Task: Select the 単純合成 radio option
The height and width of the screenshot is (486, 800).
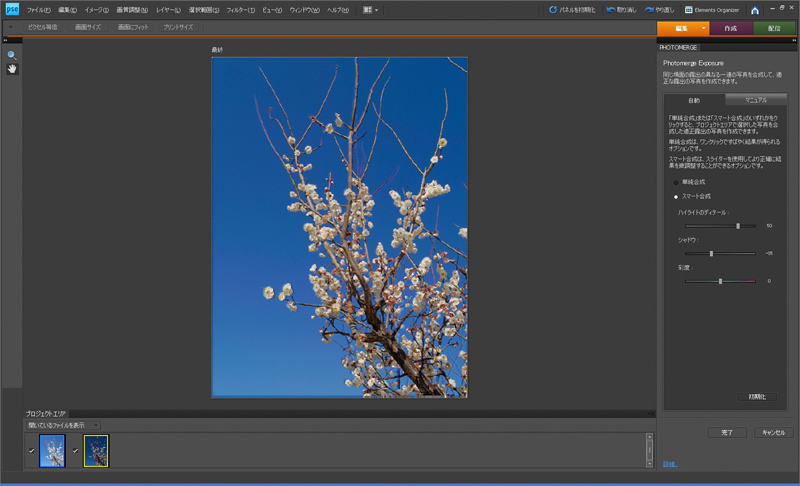Action: pos(676,183)
